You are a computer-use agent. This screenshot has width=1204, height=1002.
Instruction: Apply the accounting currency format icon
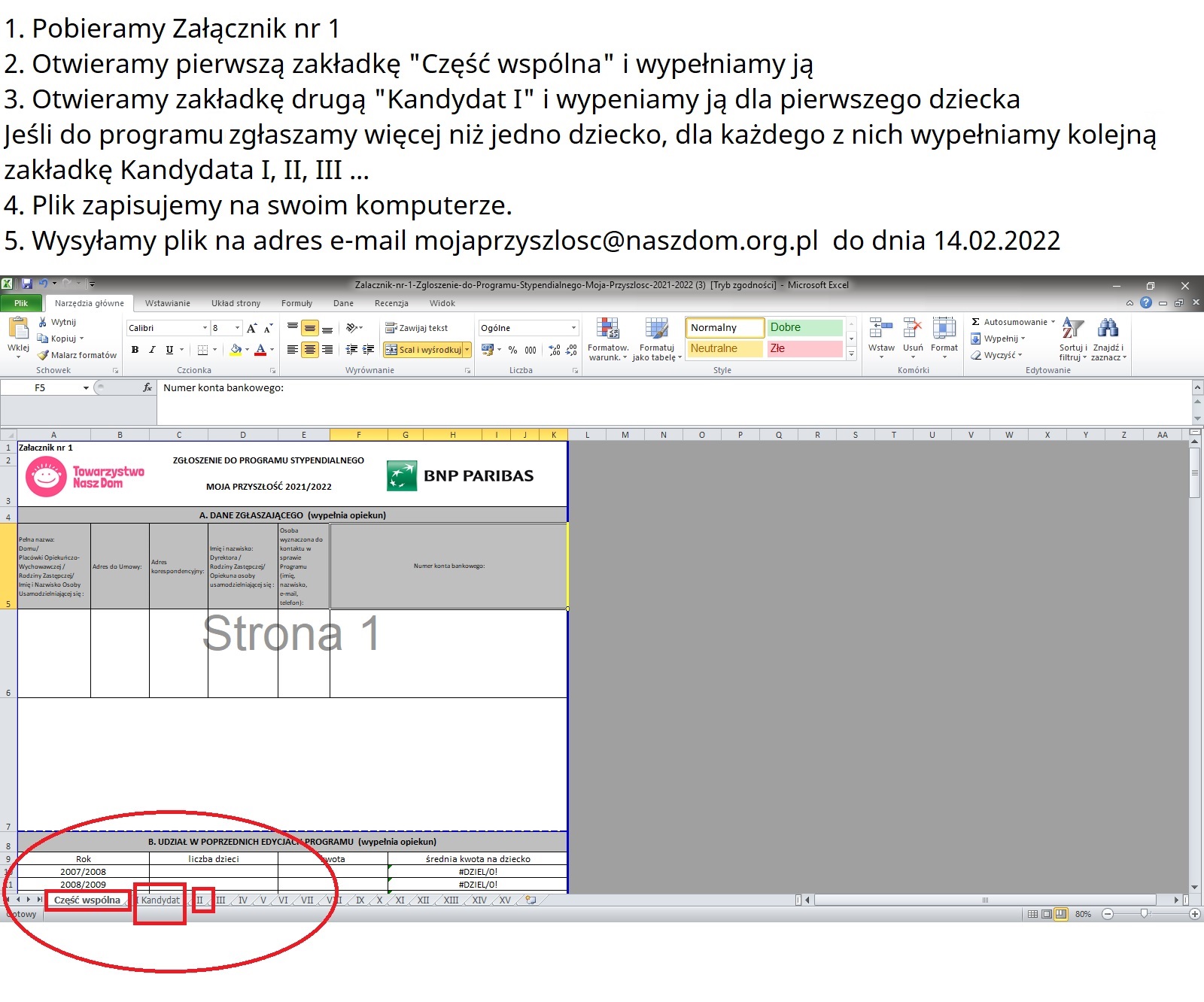pyautogui.click(x=487, y=350)
